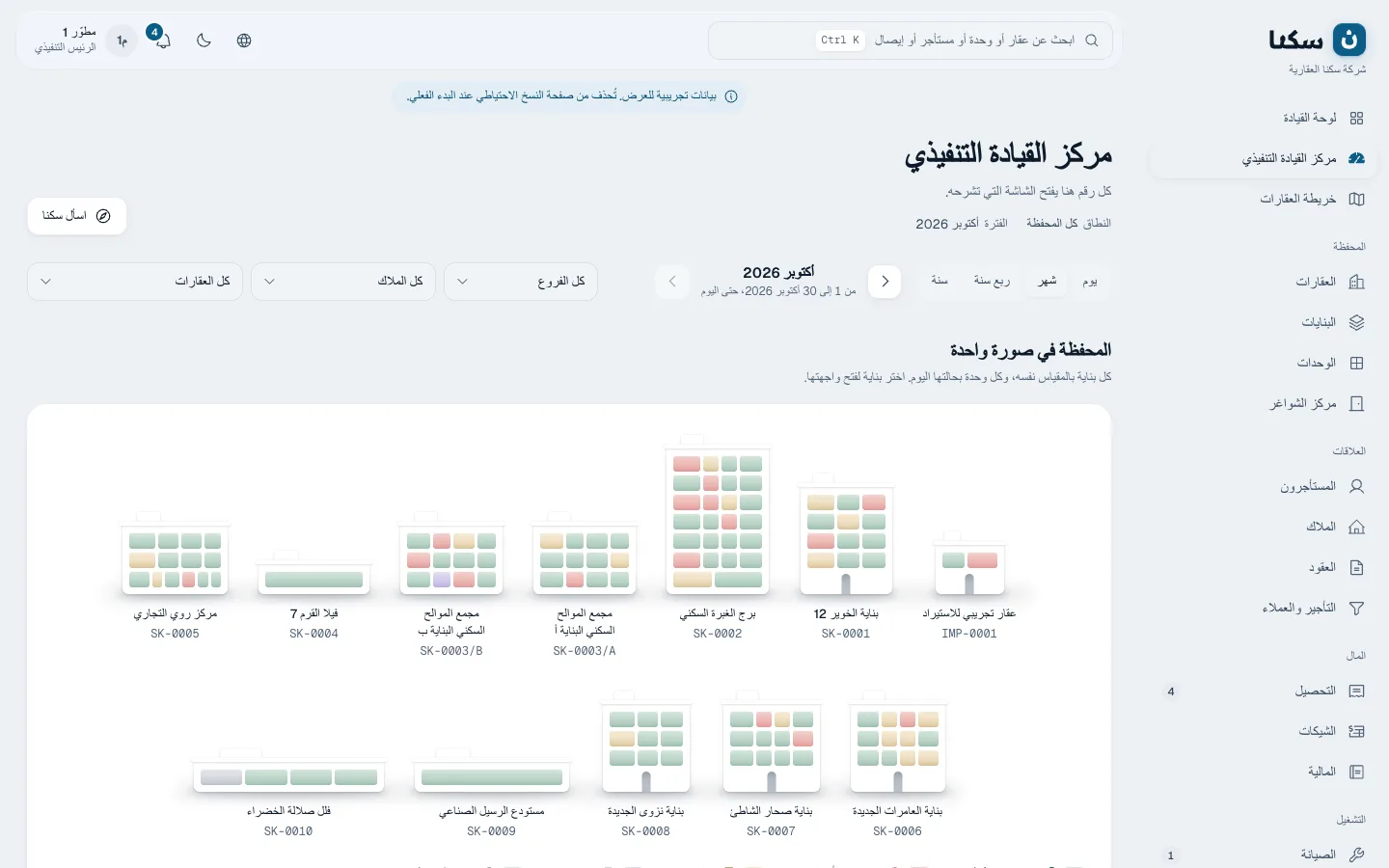Select مركز القيادة التنفيذي menu item
This screenshot has height=868, width=1389.
(x=1264, y=158)
